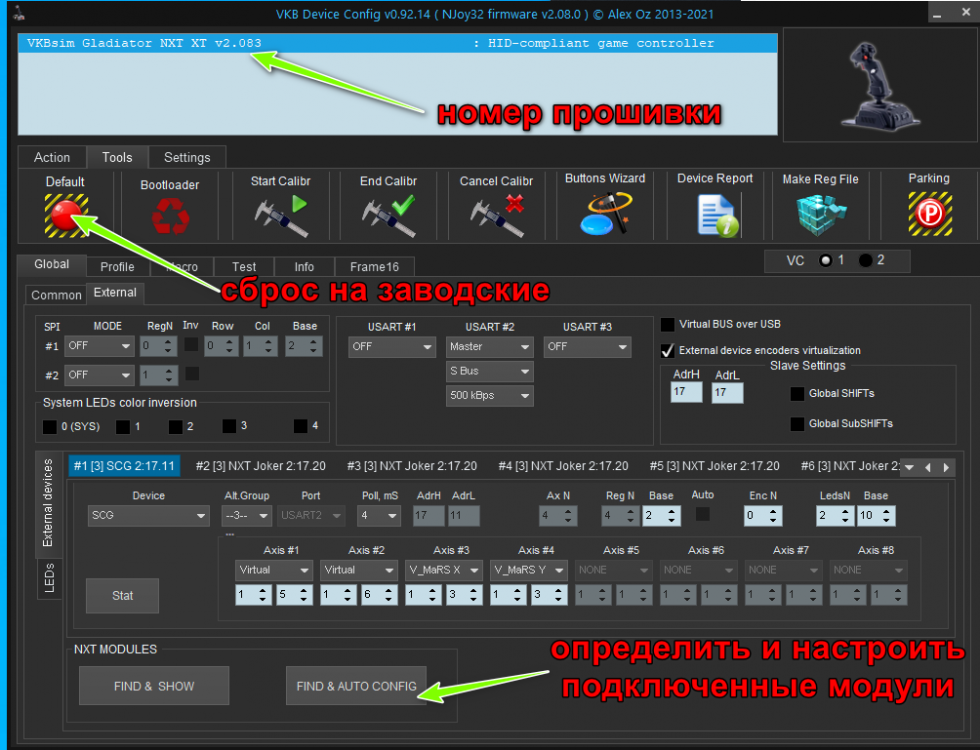980x750 pixels.
Task: Open the Poll, mS dropdown
Action: [x=380, y=516]
